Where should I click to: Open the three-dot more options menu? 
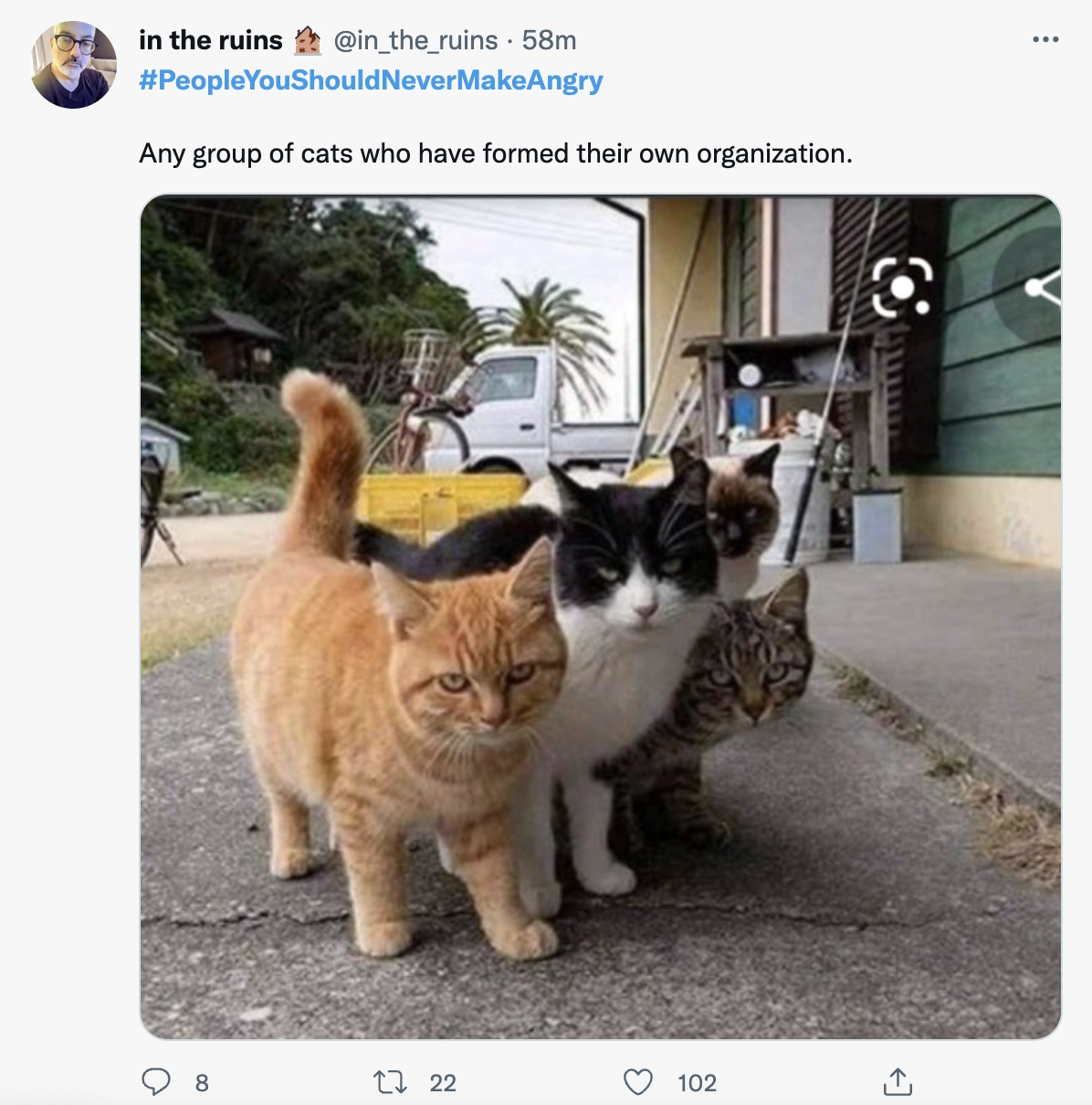pos(1045,40)
